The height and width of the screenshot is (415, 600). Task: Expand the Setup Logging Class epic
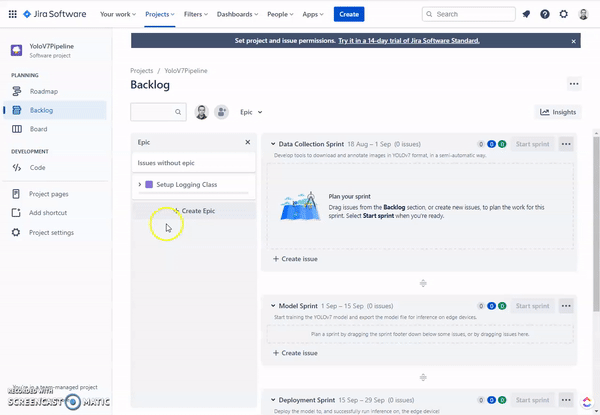click(x=139, y=184)
